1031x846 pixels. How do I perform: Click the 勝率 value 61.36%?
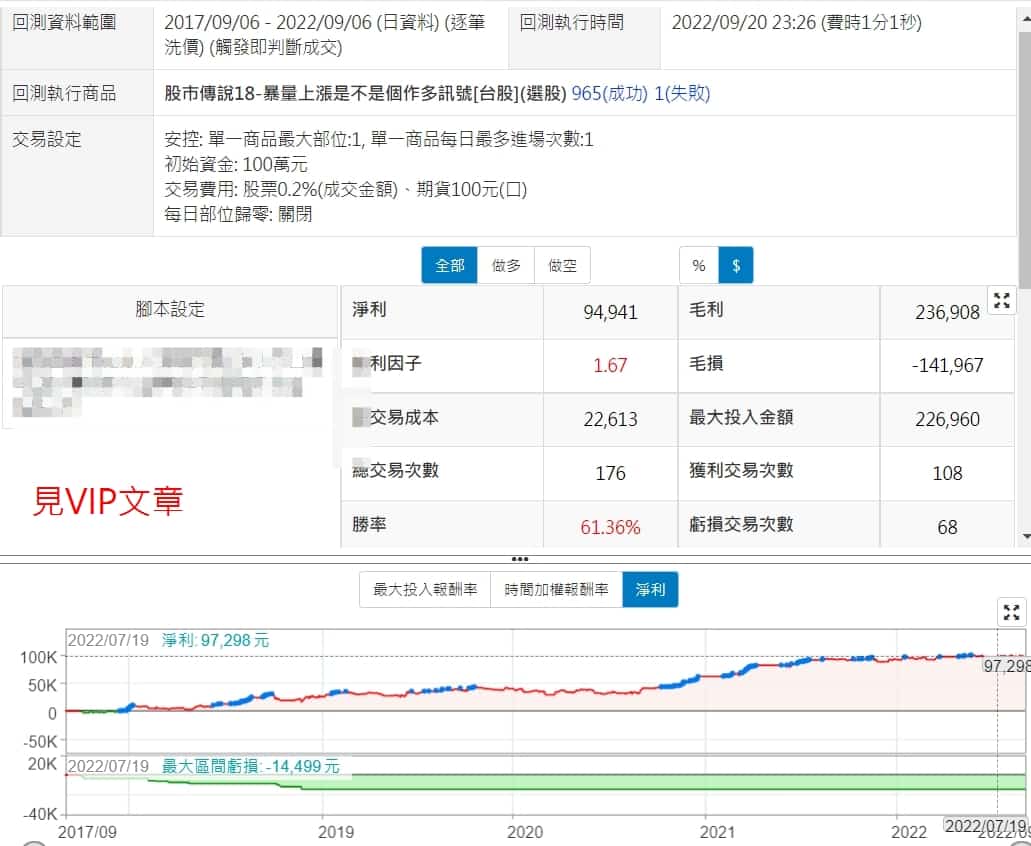(x=610, y=527)
